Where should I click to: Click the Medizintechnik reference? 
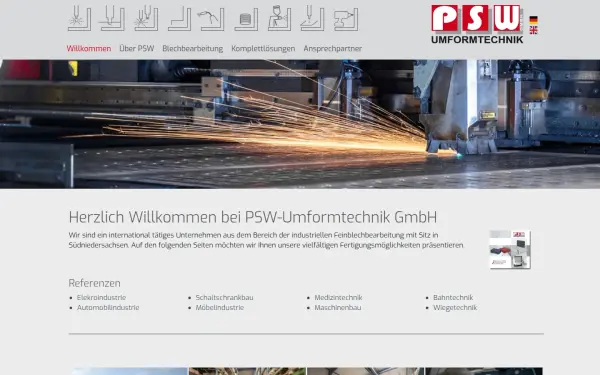pos(338,297)
